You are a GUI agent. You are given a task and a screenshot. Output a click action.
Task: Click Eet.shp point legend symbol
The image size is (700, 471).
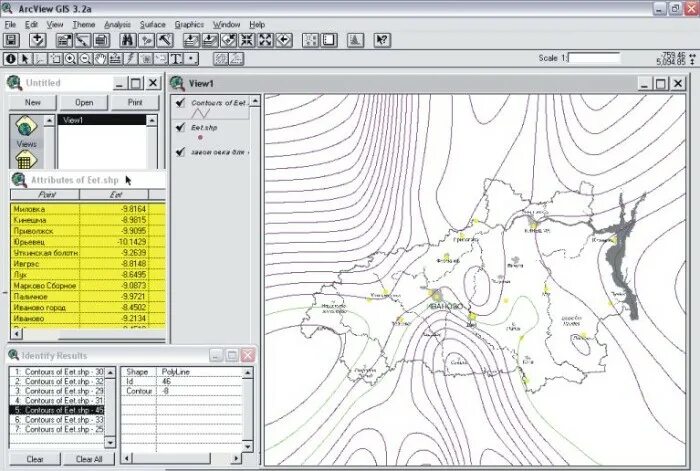[x=200, y=138]
